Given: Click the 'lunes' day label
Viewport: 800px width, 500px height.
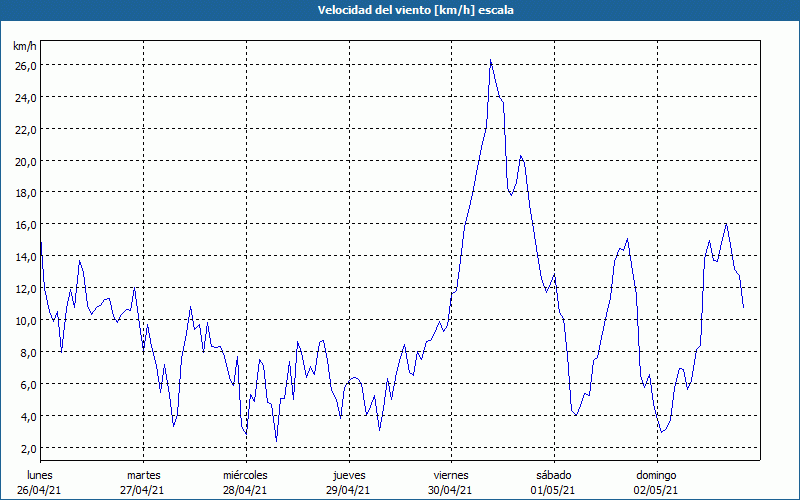Looking at the screenshot, I should pyautogui.click(x=40, y=475).
